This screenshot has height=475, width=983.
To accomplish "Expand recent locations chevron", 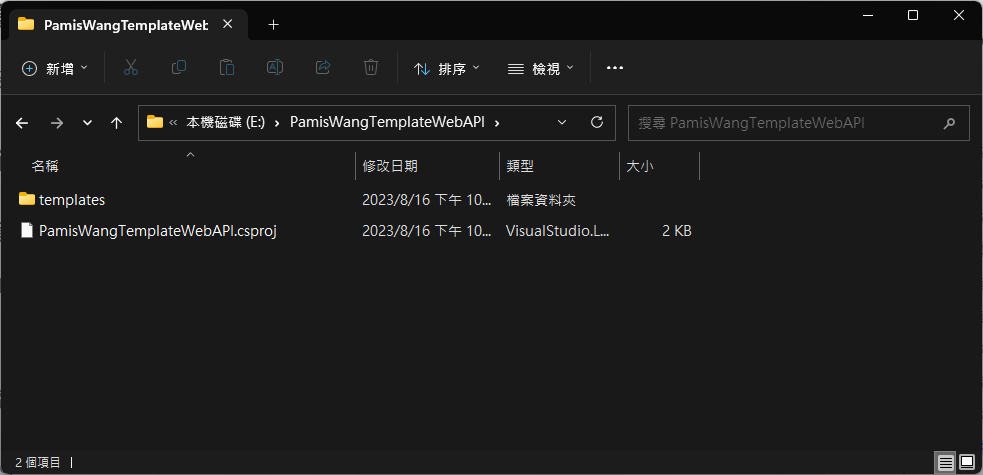I will coord(88,123).
